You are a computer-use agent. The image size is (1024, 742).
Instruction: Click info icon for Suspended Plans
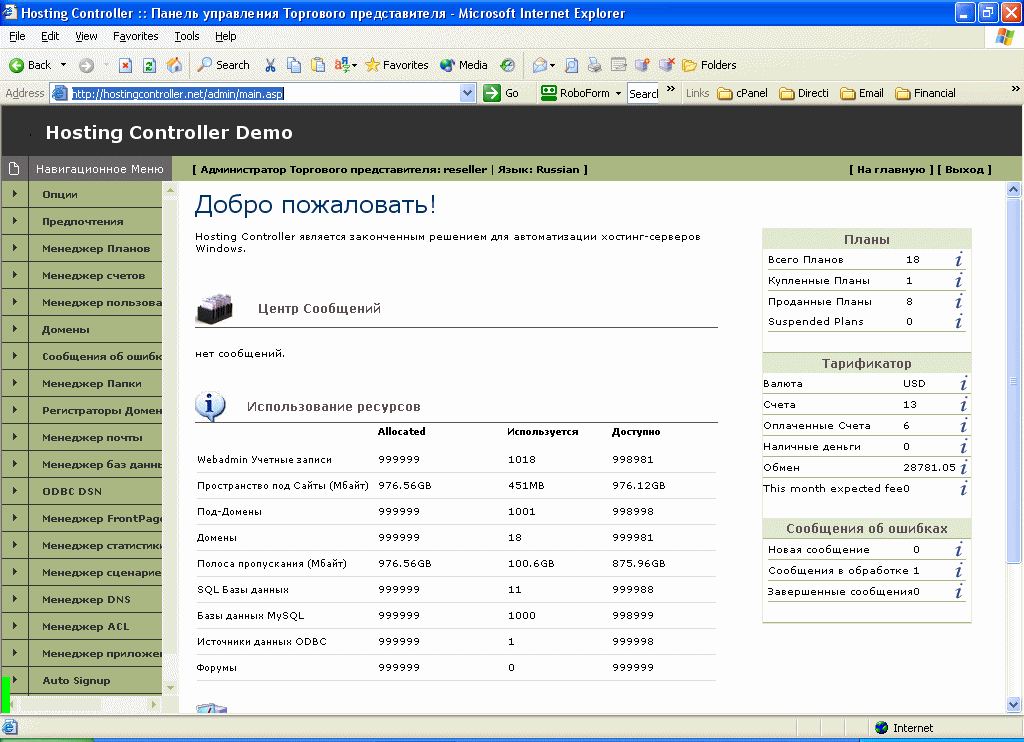coord(958,321)
